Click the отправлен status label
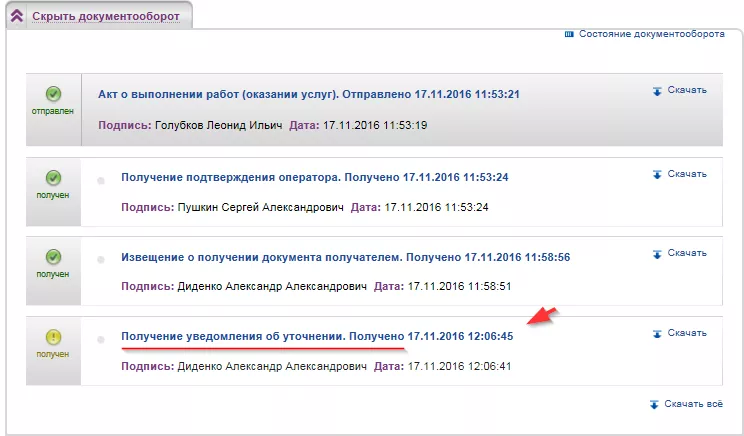 [x=53, y=111]
